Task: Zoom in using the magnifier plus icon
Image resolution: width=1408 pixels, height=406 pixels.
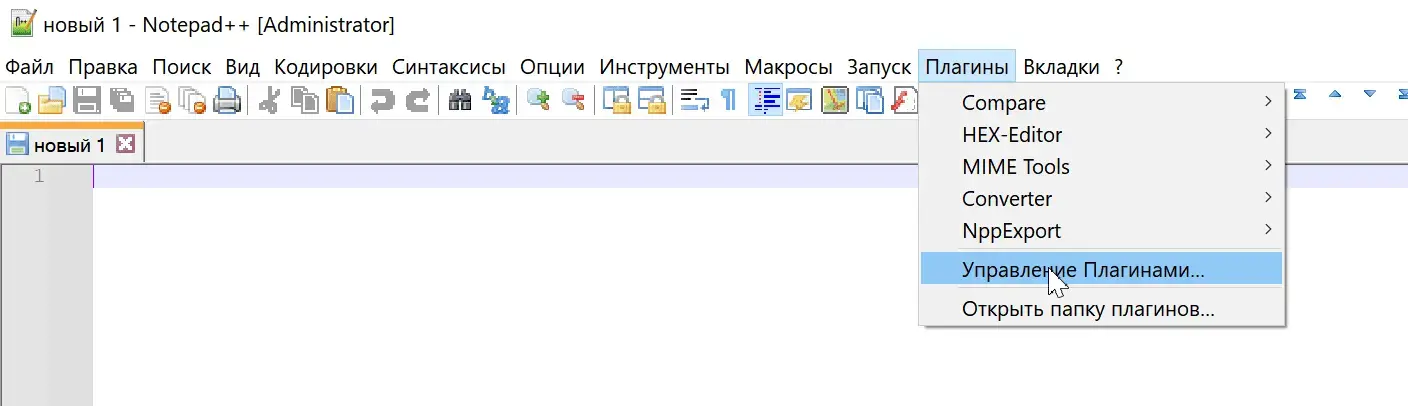Action: click(x=539, y=99)
